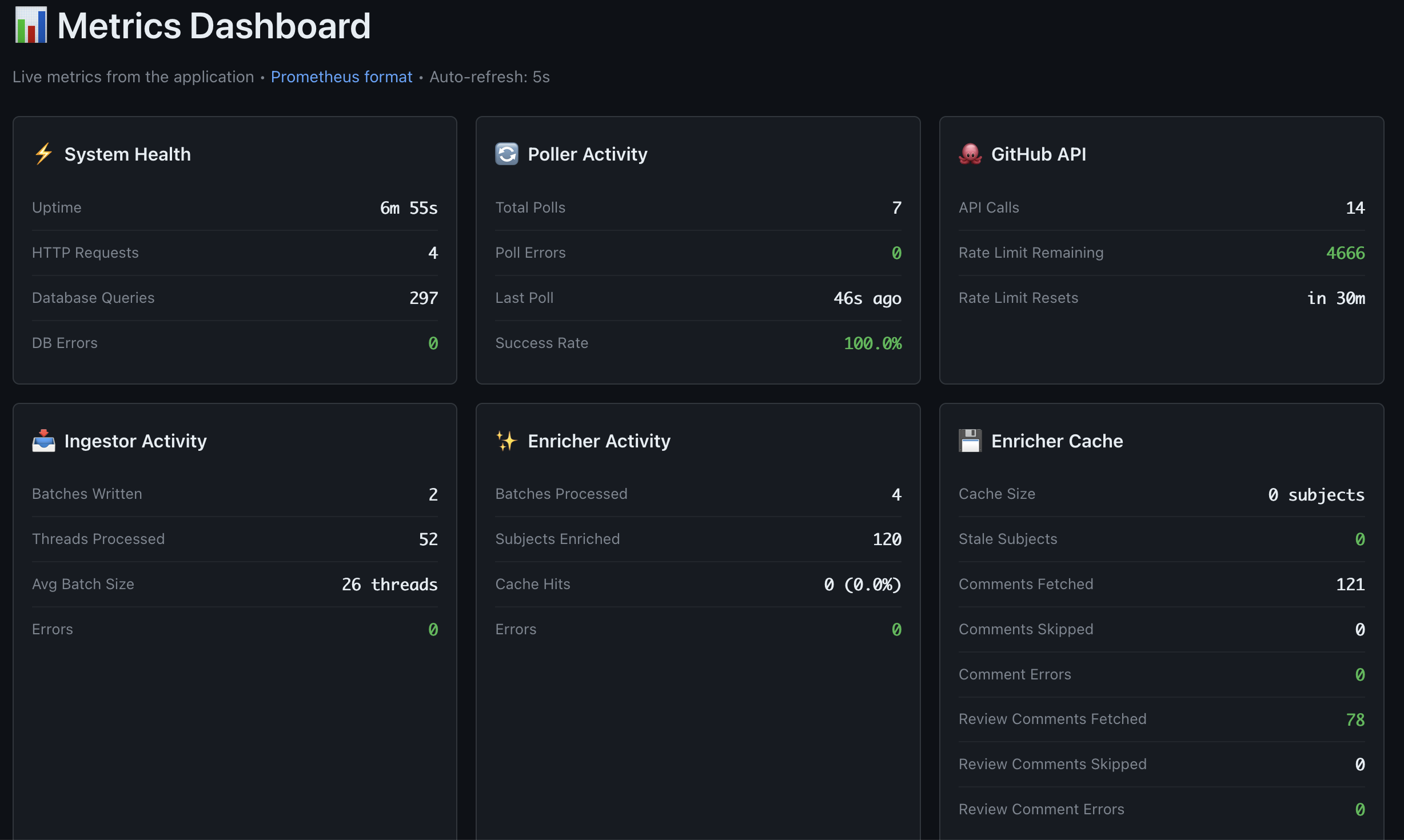Click the floppy disk Enricher Cache icon

click(970, 441)
